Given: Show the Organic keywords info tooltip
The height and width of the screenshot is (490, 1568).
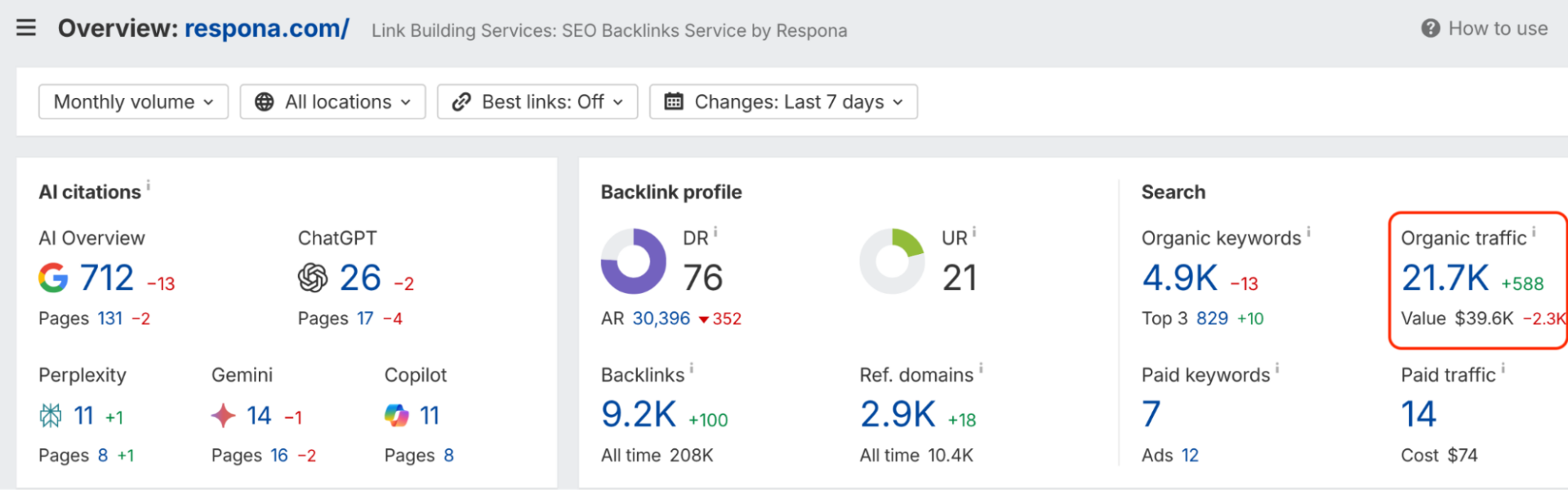Looking at the screenshot, I should tap(1308, 232).
